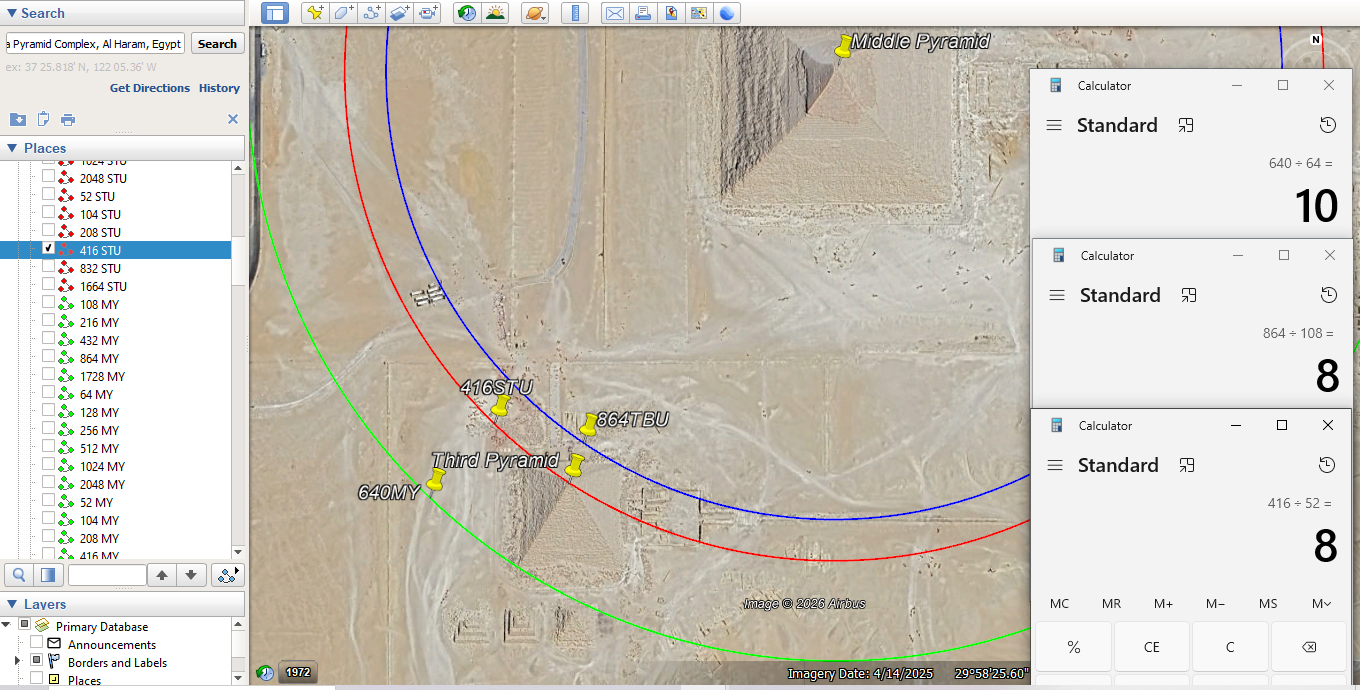Select the Add Polygon tool
1360x690 pixels.
[x=343, y=13]
